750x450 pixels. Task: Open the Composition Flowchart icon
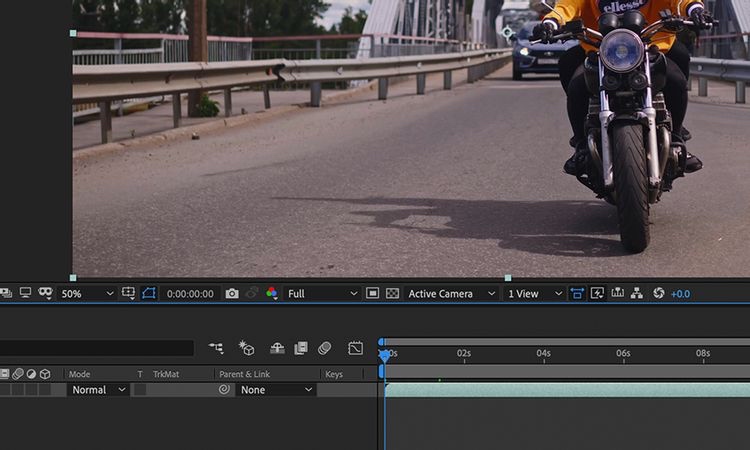pos(636,293)
